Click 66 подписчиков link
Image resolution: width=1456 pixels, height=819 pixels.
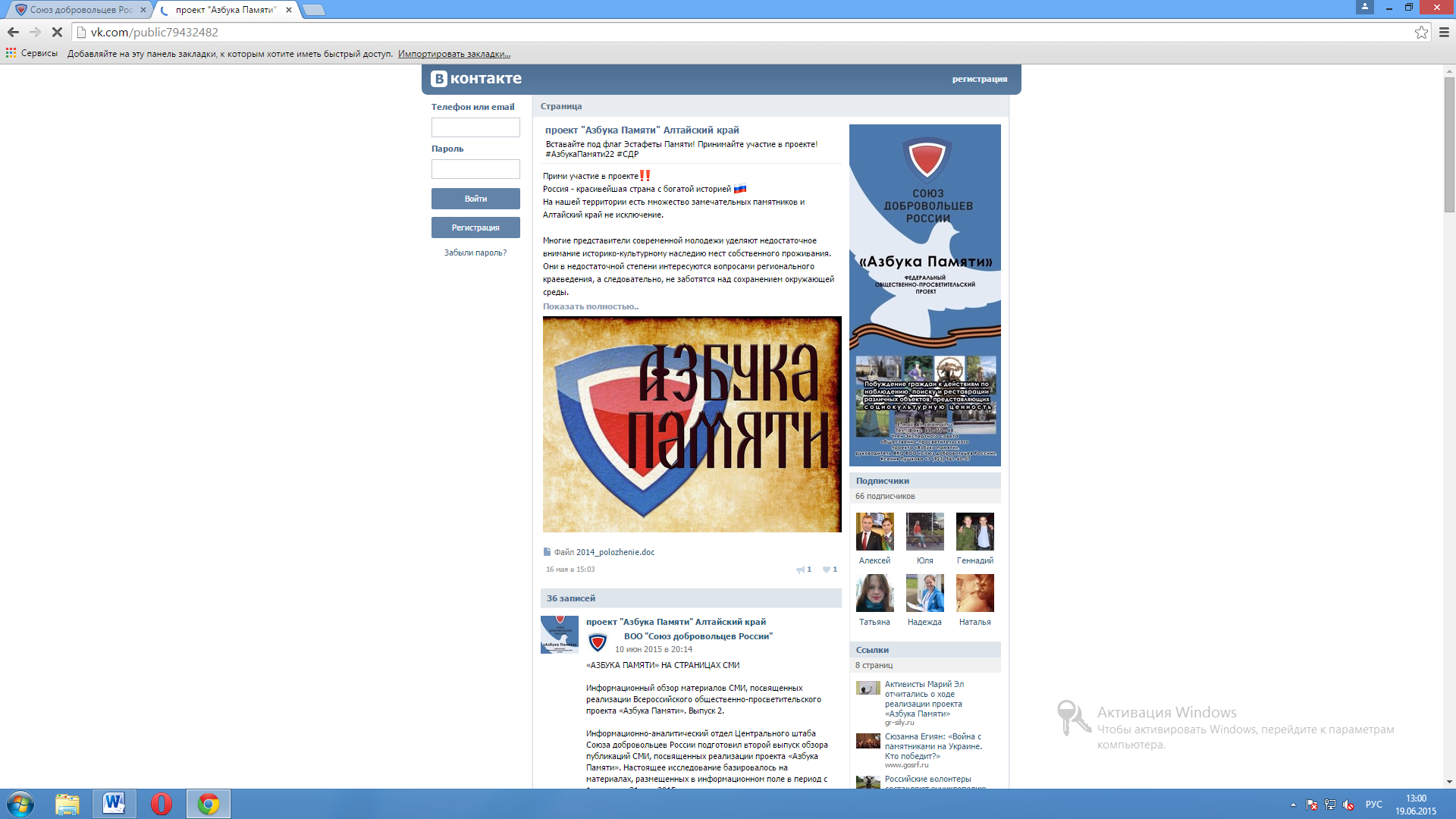[x=885, y=496]
